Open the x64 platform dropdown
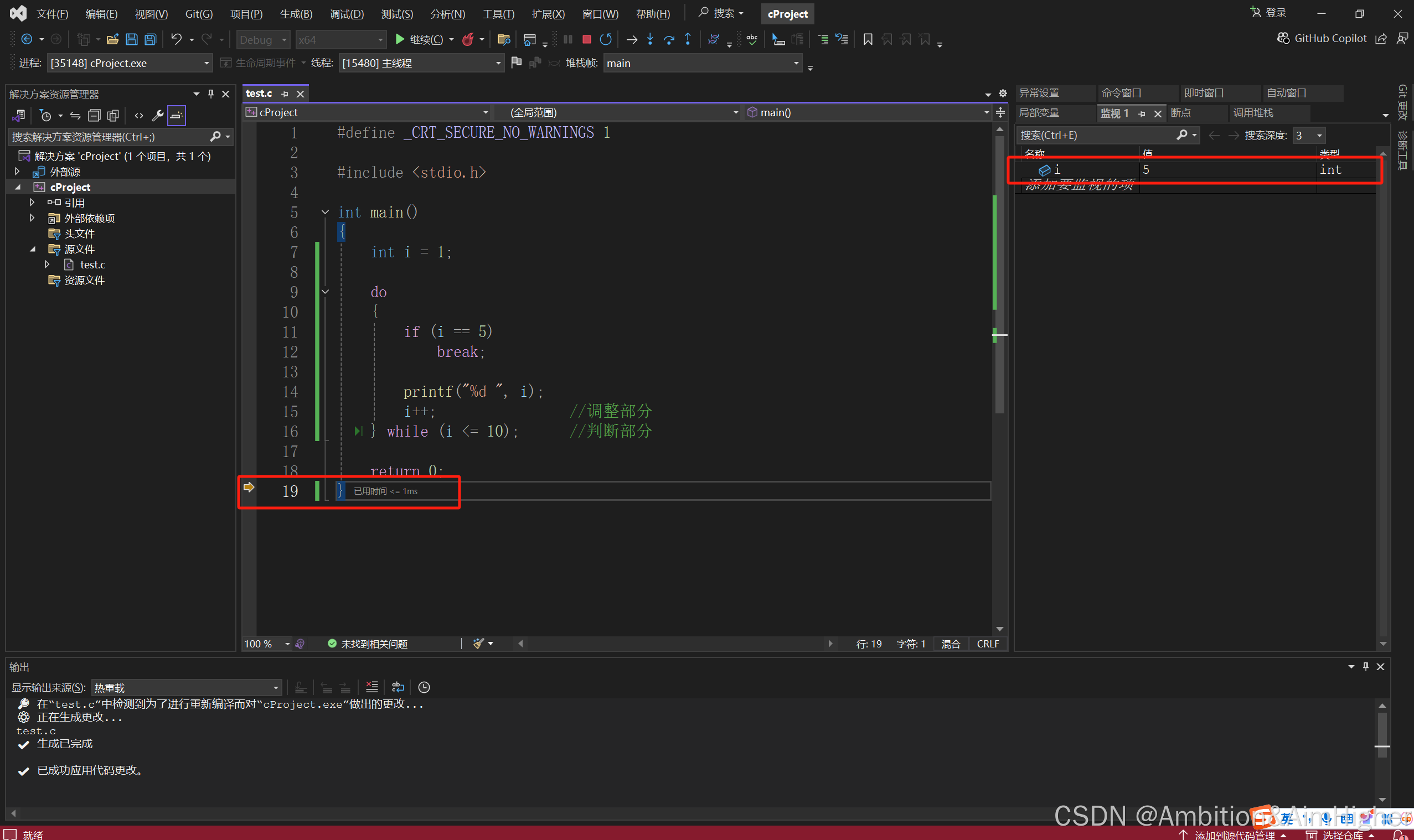 click(340, 40)
